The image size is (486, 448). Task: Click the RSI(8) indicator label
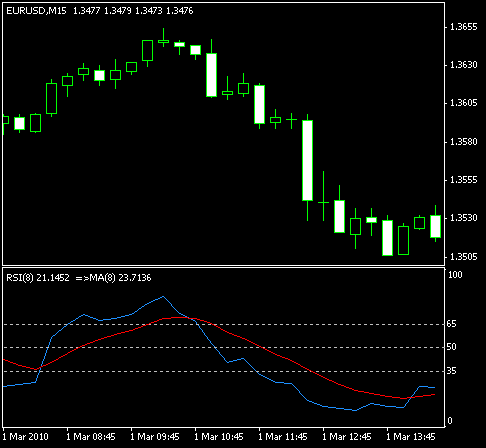20,277
